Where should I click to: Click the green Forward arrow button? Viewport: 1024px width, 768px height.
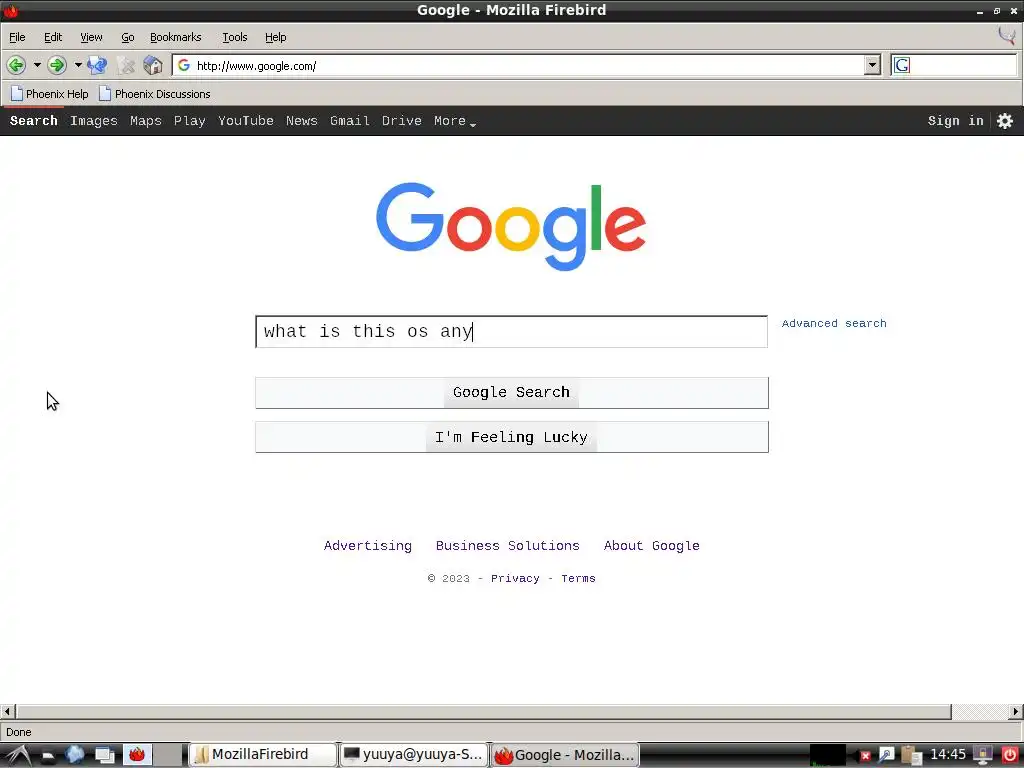coord(57,65)
